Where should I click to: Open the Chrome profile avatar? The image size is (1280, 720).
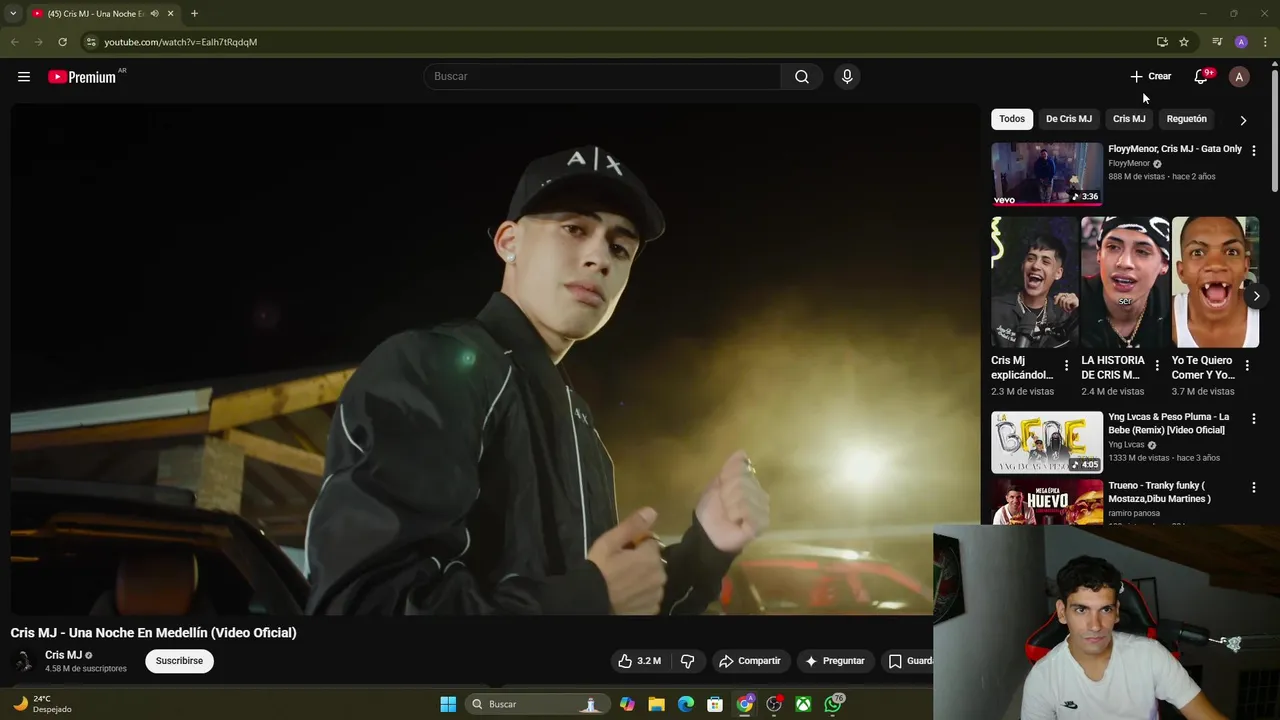click(1241, 42)
